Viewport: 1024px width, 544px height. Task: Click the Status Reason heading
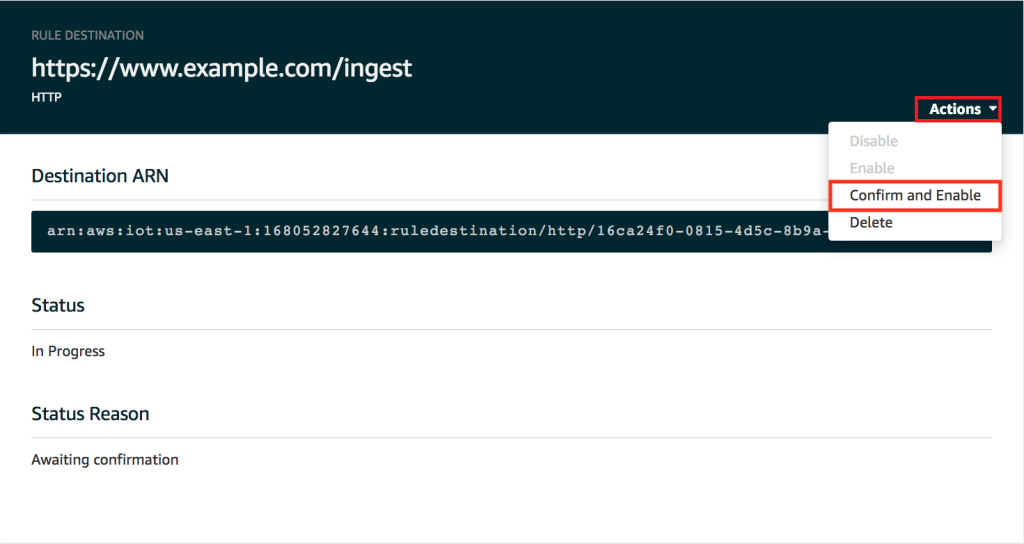tap(90, 413)
